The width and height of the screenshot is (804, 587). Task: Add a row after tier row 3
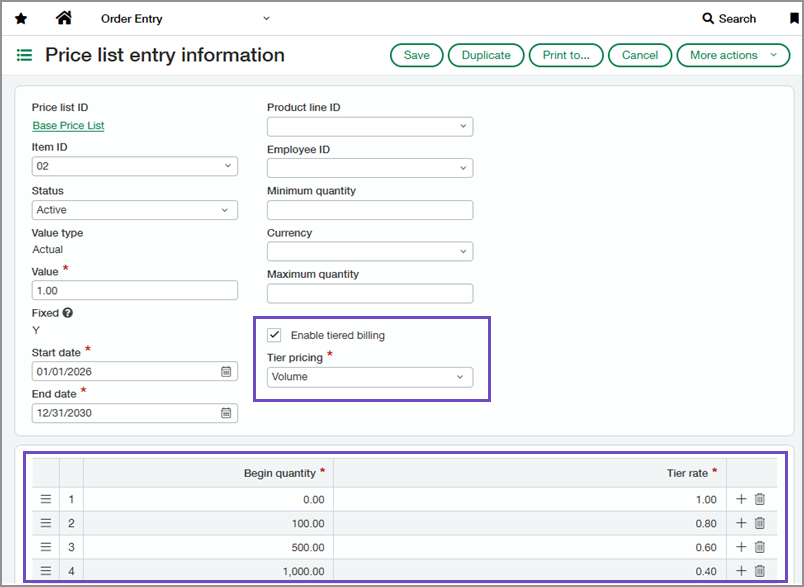pos(741,547)
